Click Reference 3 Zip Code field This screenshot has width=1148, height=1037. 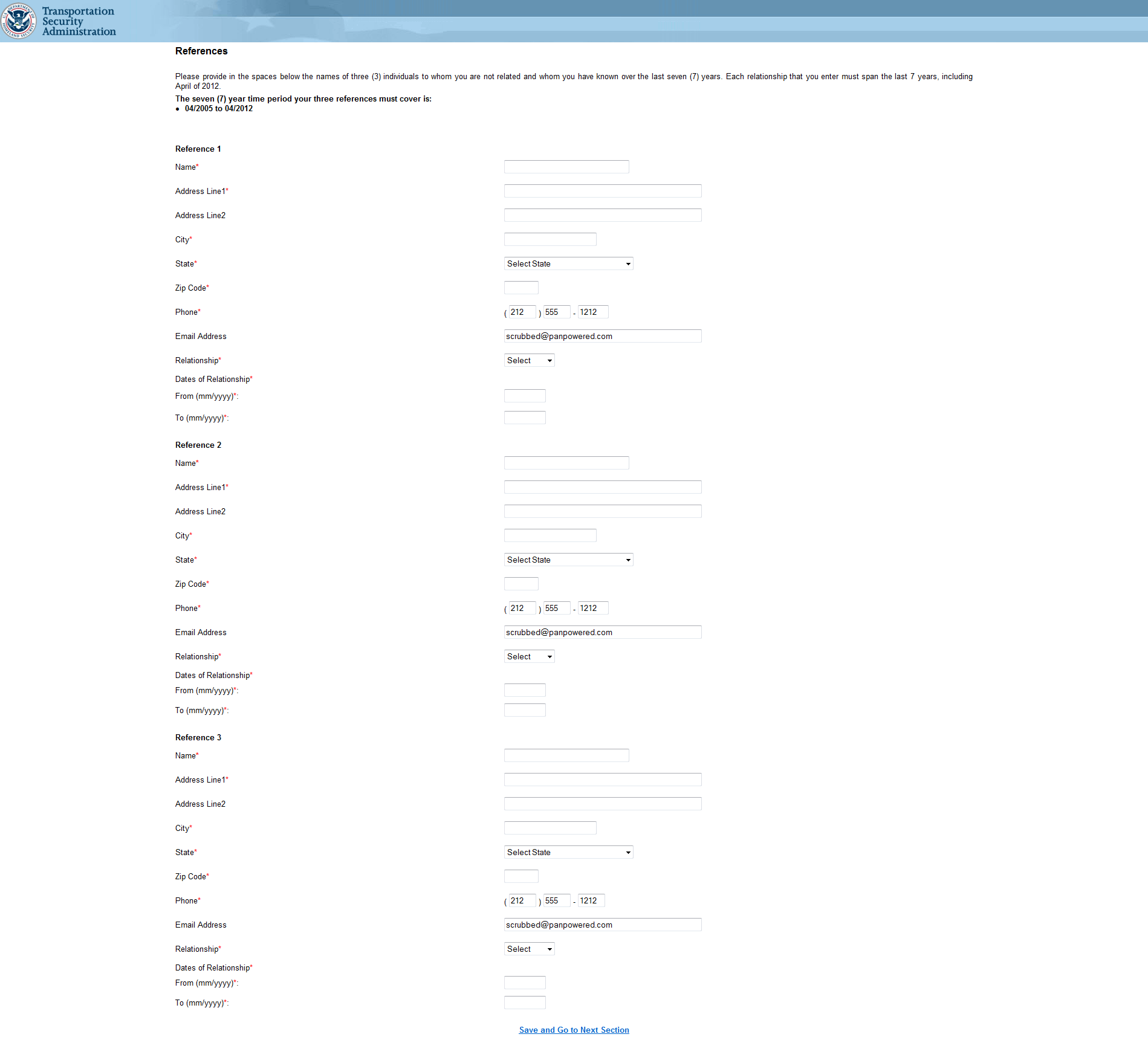[x=521, y=876]
